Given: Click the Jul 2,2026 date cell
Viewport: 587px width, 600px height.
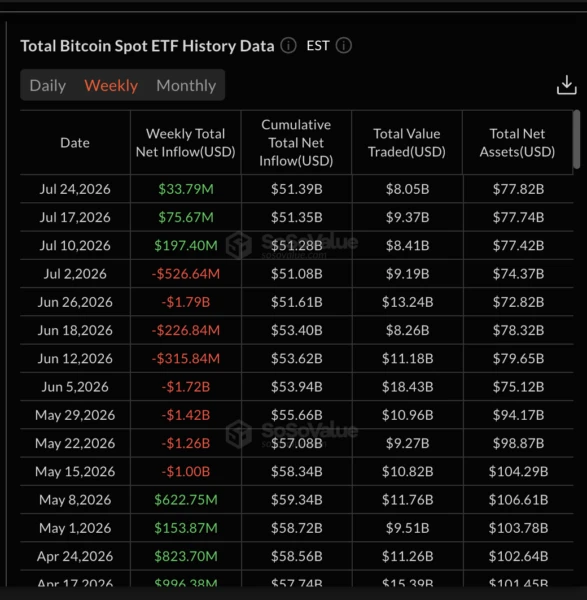Looking at the screenshot, I should click(75, 274).
